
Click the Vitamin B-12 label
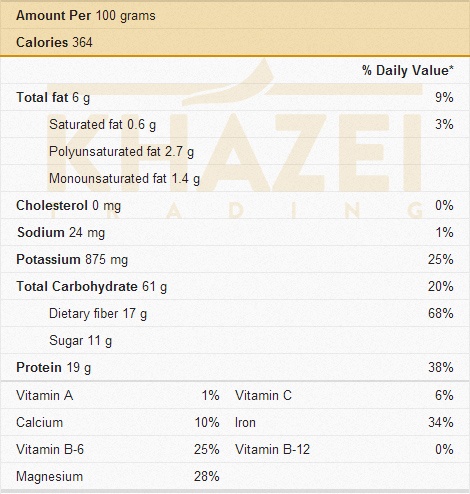272,449
